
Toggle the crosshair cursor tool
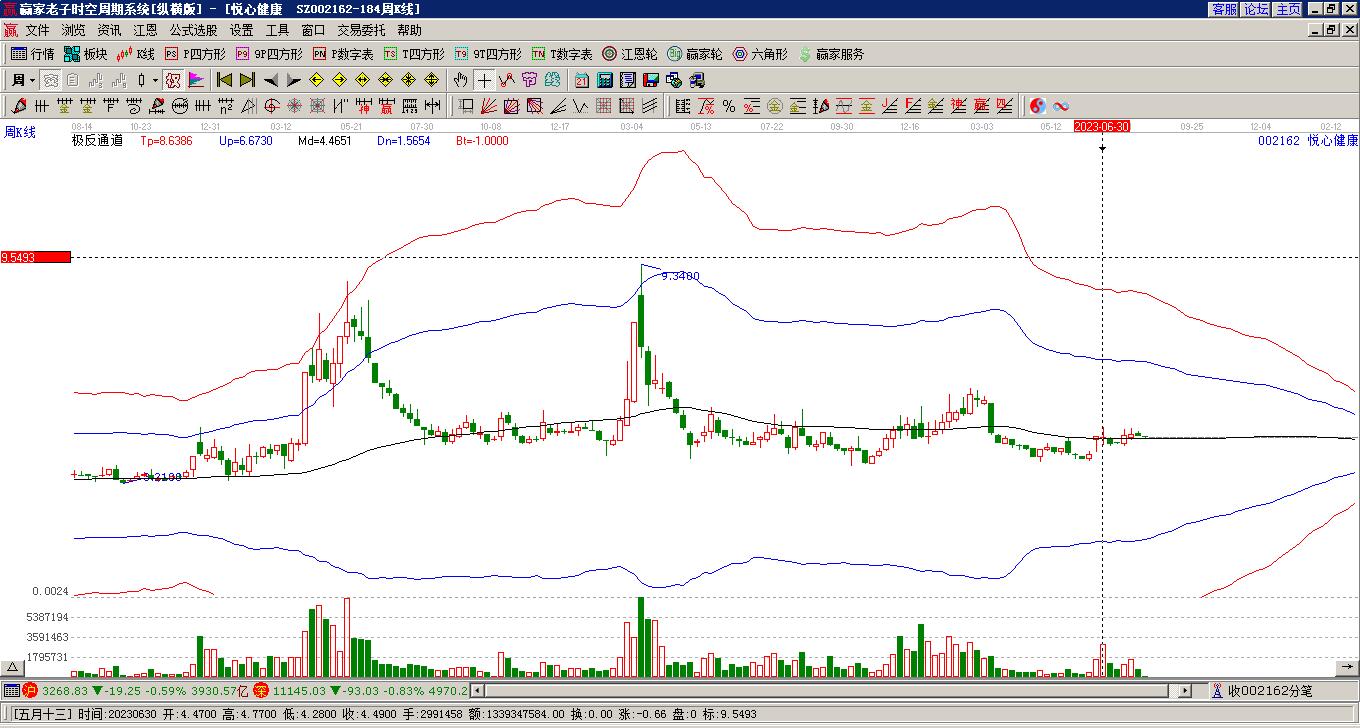484,80
